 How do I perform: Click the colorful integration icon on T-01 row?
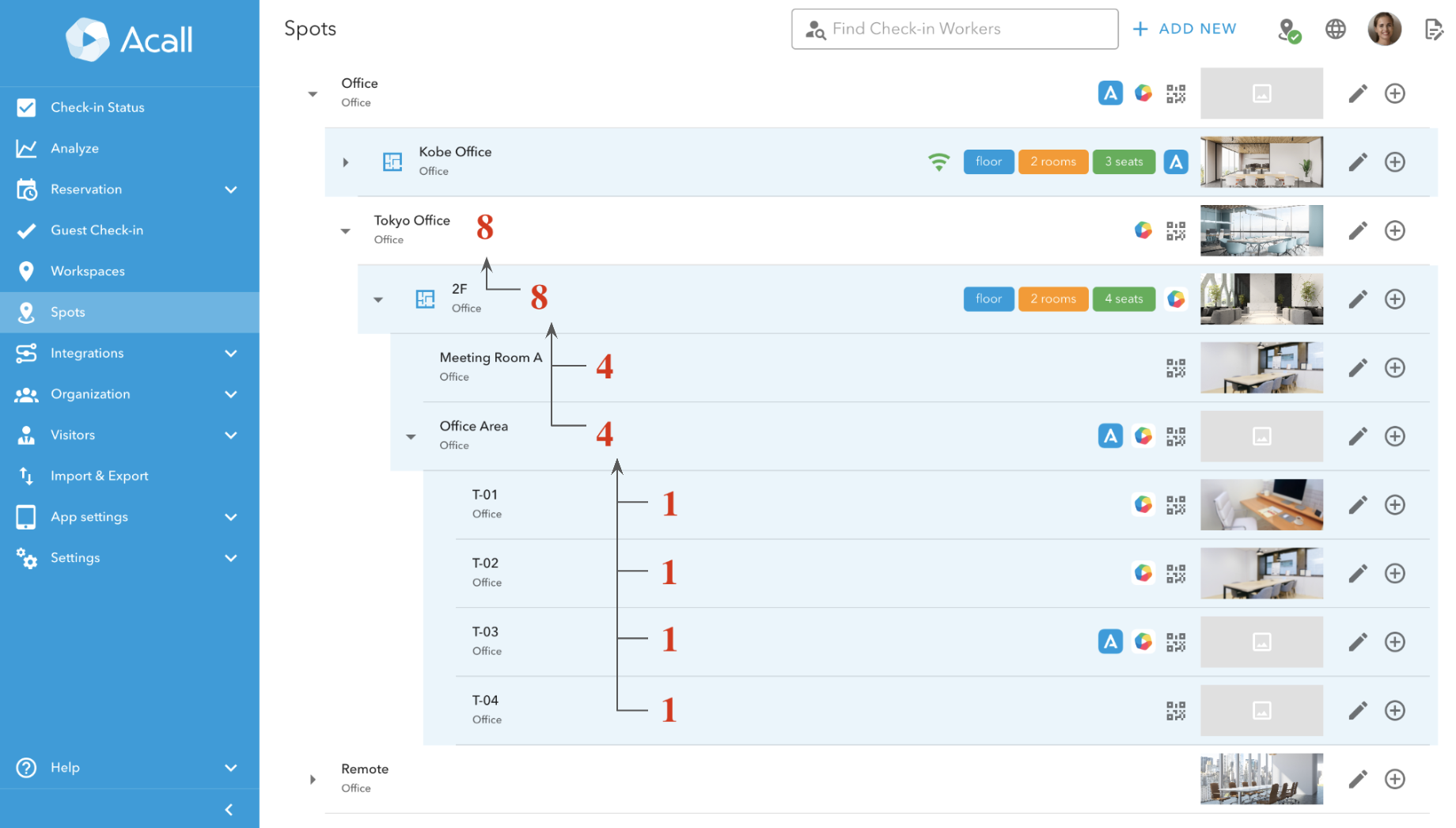click(1143, 505)
